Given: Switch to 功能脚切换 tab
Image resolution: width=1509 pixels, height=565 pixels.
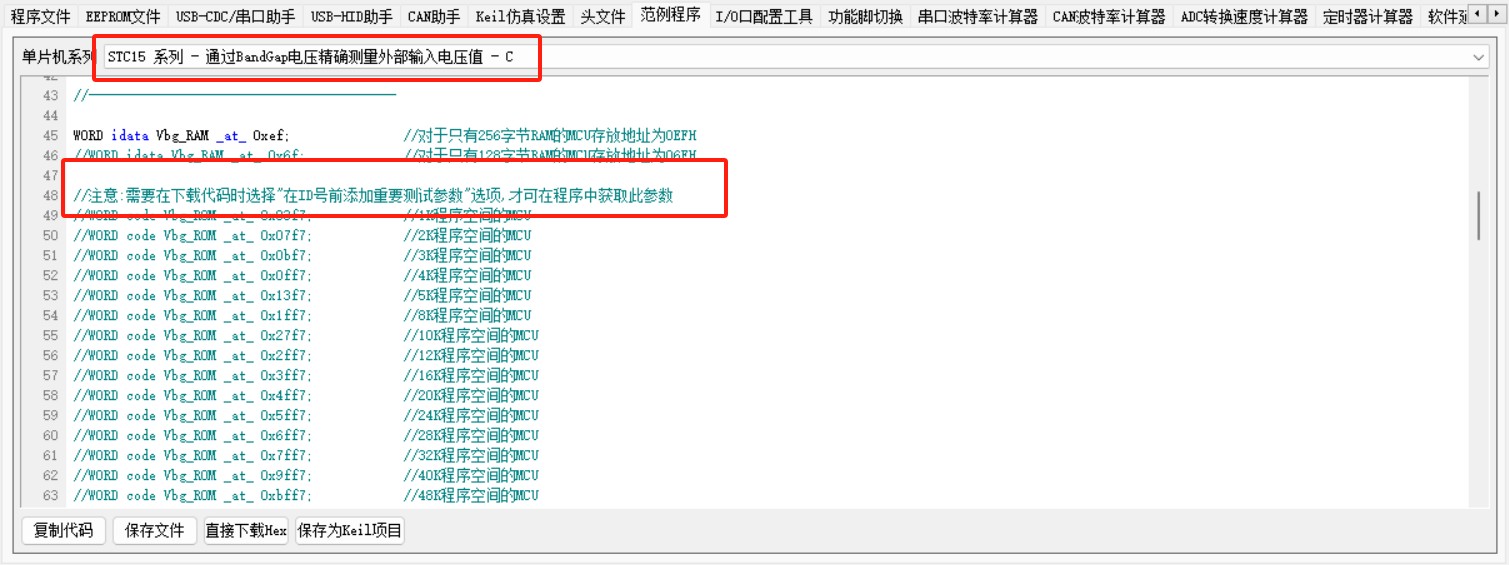Looking at the screenshot, I should [x=865, y=16].
